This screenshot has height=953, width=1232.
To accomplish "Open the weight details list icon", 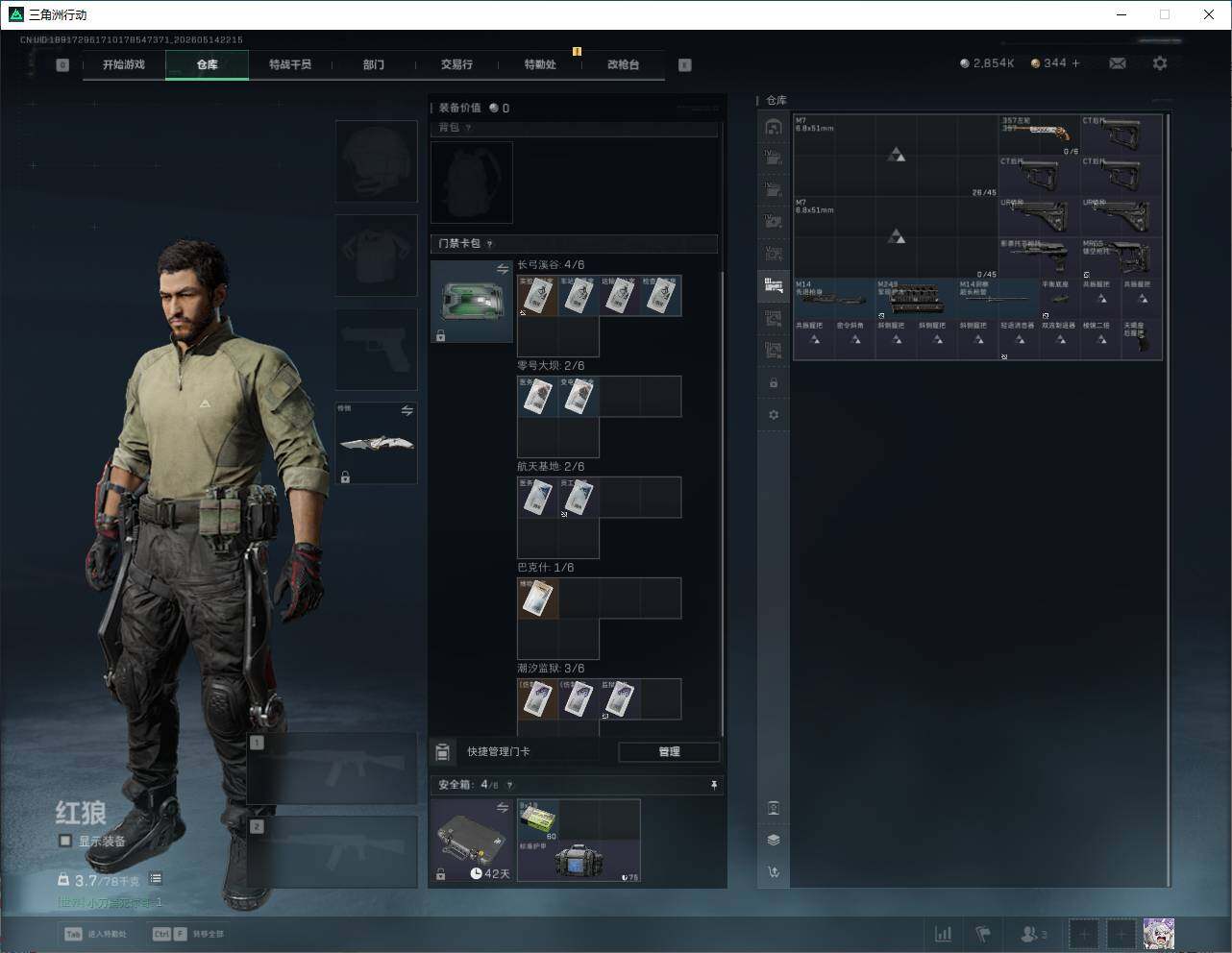I will coord(156,879).
